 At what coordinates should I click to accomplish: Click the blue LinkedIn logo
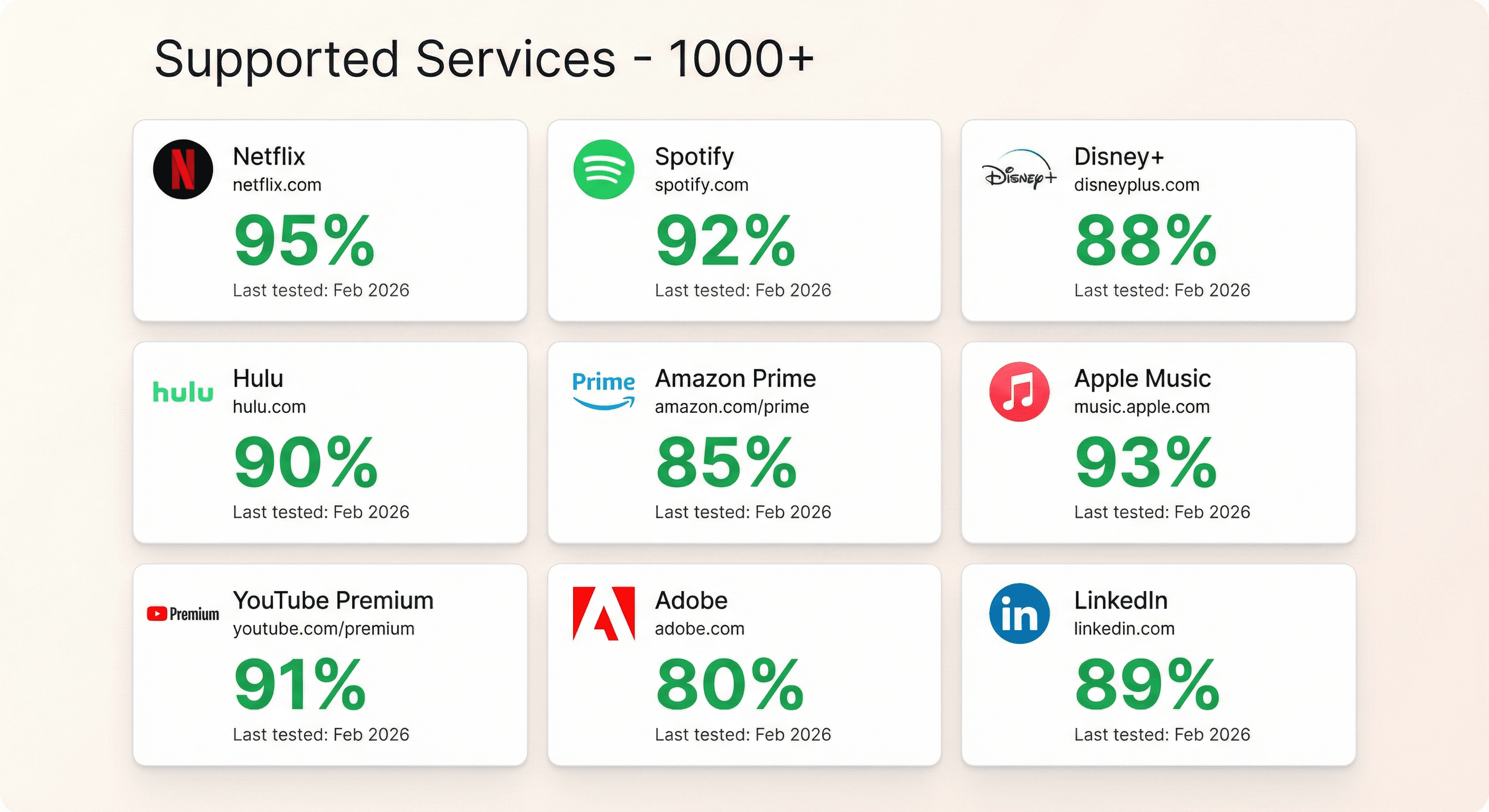(x=1019, y=614)
